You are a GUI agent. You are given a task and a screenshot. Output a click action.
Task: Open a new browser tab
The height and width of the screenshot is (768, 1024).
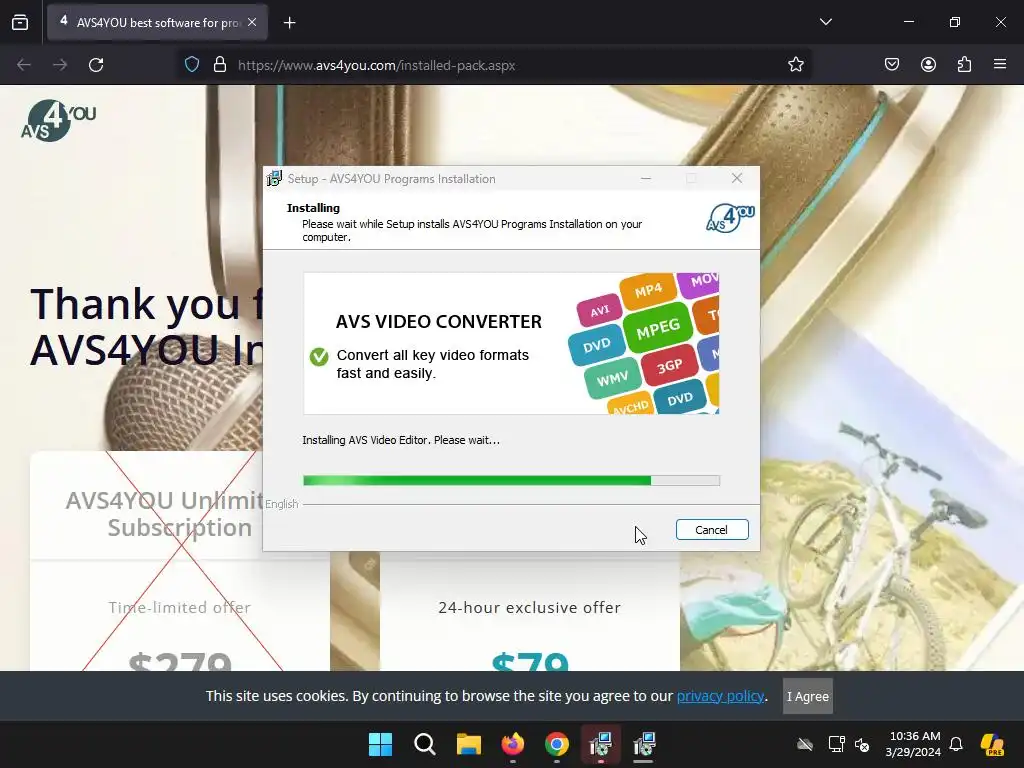pos(289,23)
